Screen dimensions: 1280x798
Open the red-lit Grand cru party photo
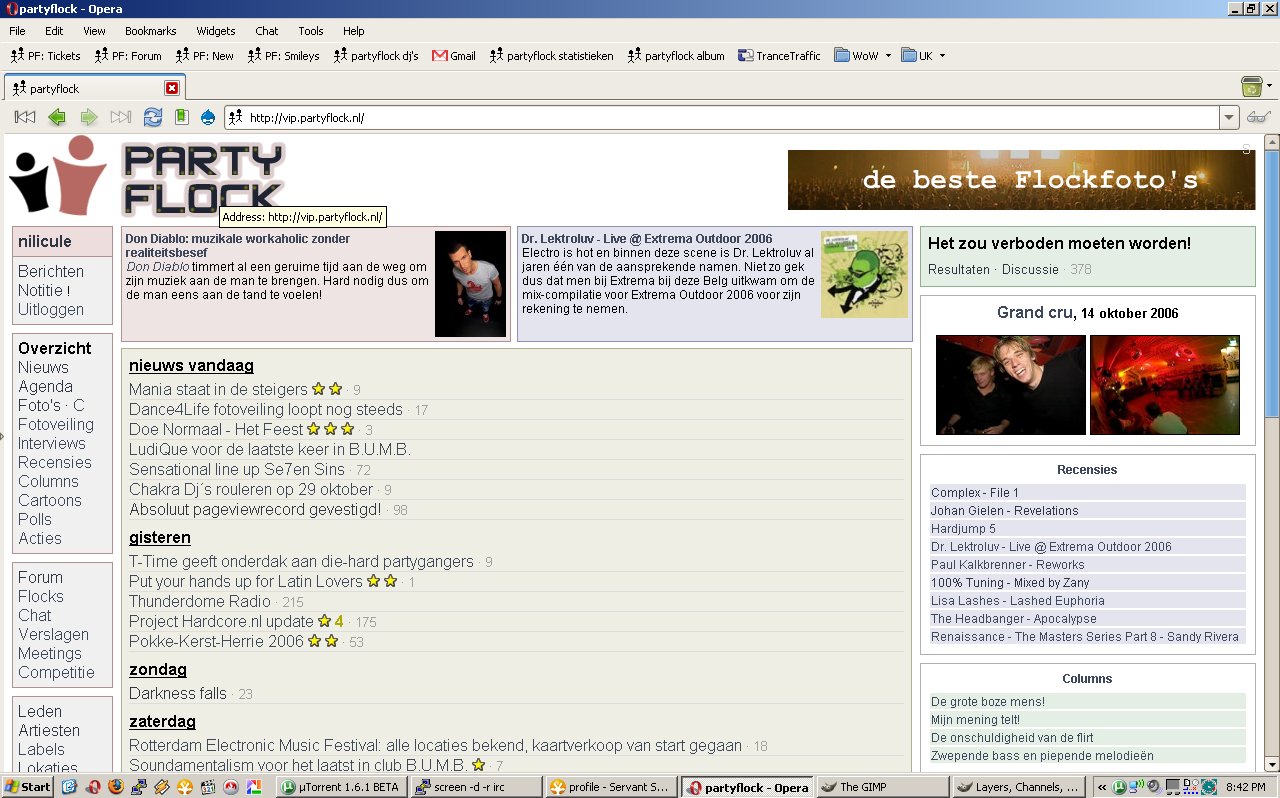coord(1164,385)
